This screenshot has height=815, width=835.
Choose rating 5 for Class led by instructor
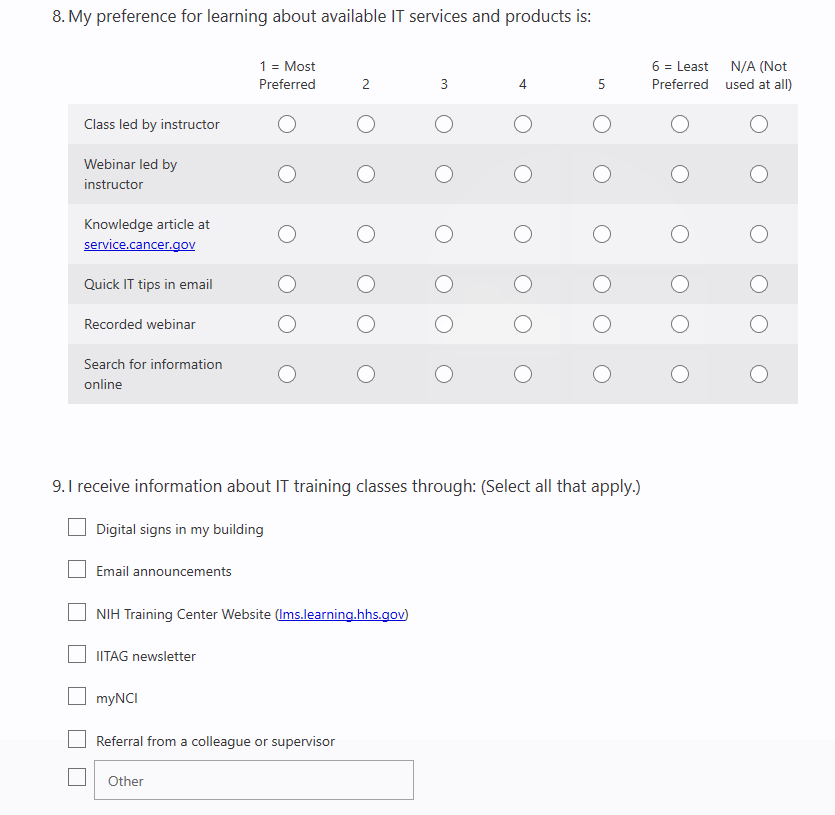point(602,124)
